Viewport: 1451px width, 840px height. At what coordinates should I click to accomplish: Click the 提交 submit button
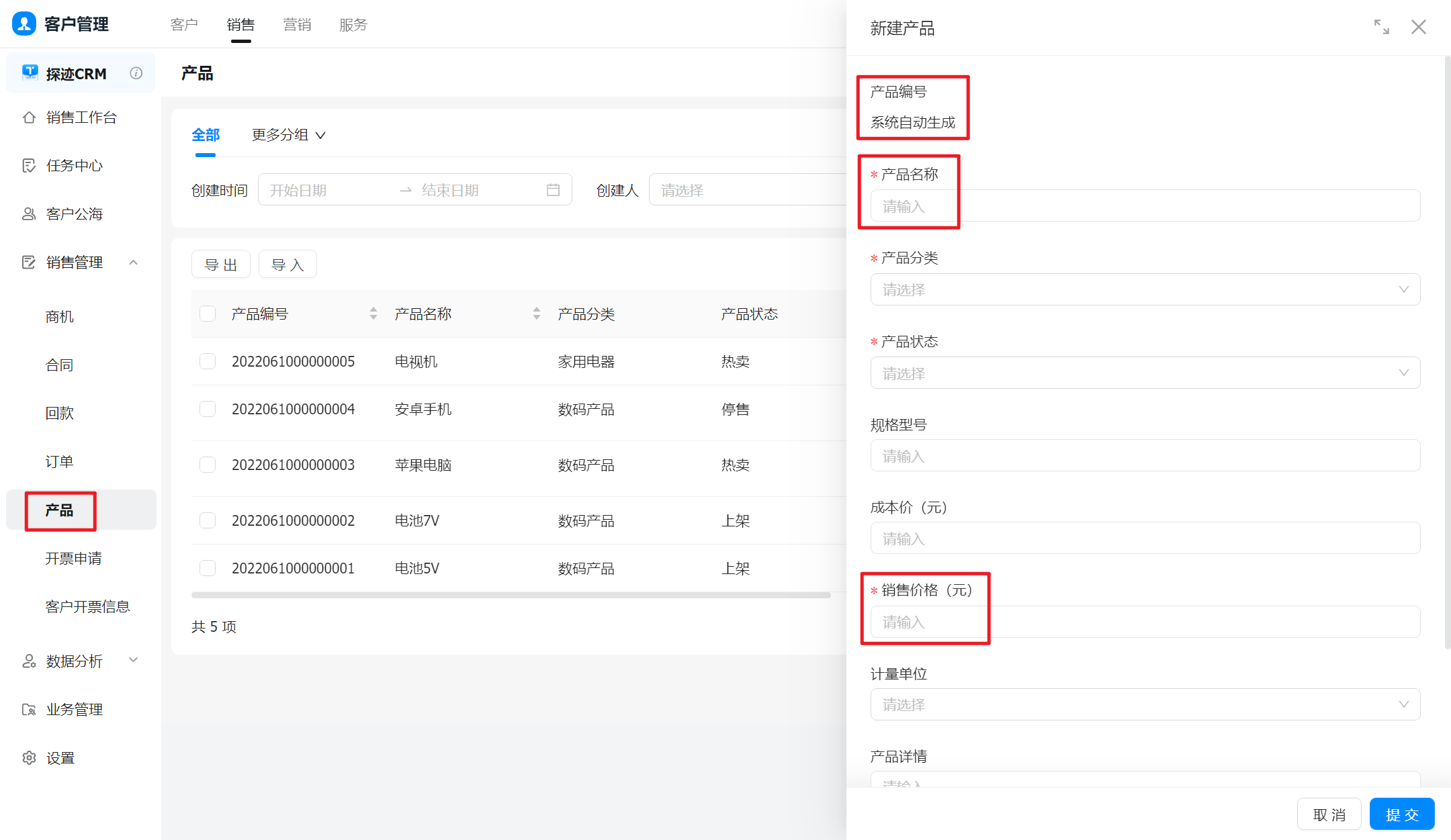click(x=1401, y=814)
